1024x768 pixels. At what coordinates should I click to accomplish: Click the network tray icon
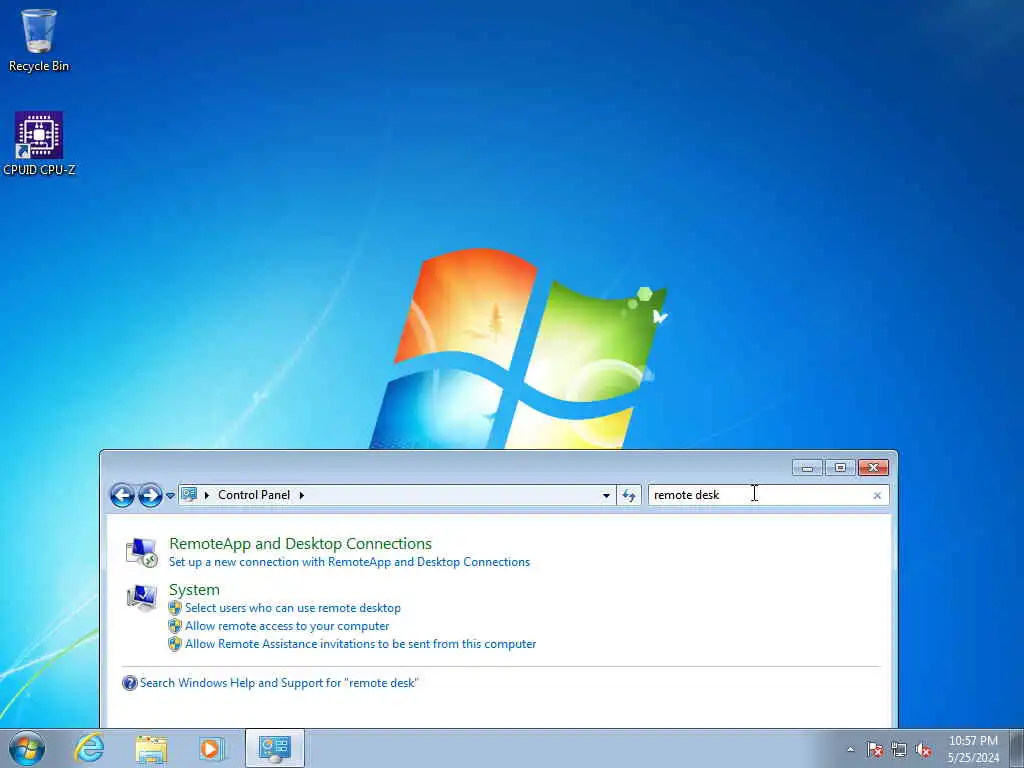pyautogui.click(x=899, y=749)
